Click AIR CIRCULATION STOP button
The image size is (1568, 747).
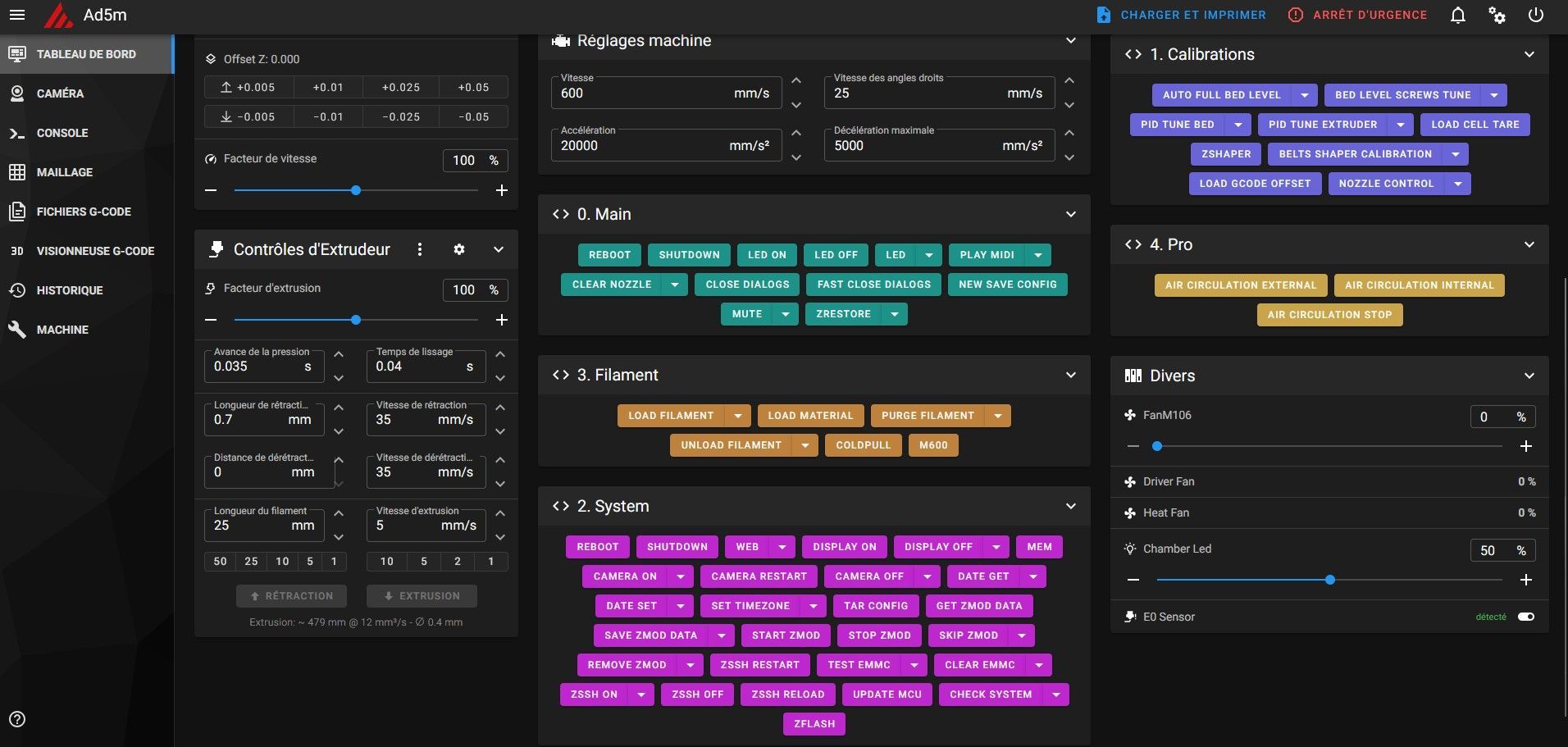click(x=1329, y=315)
